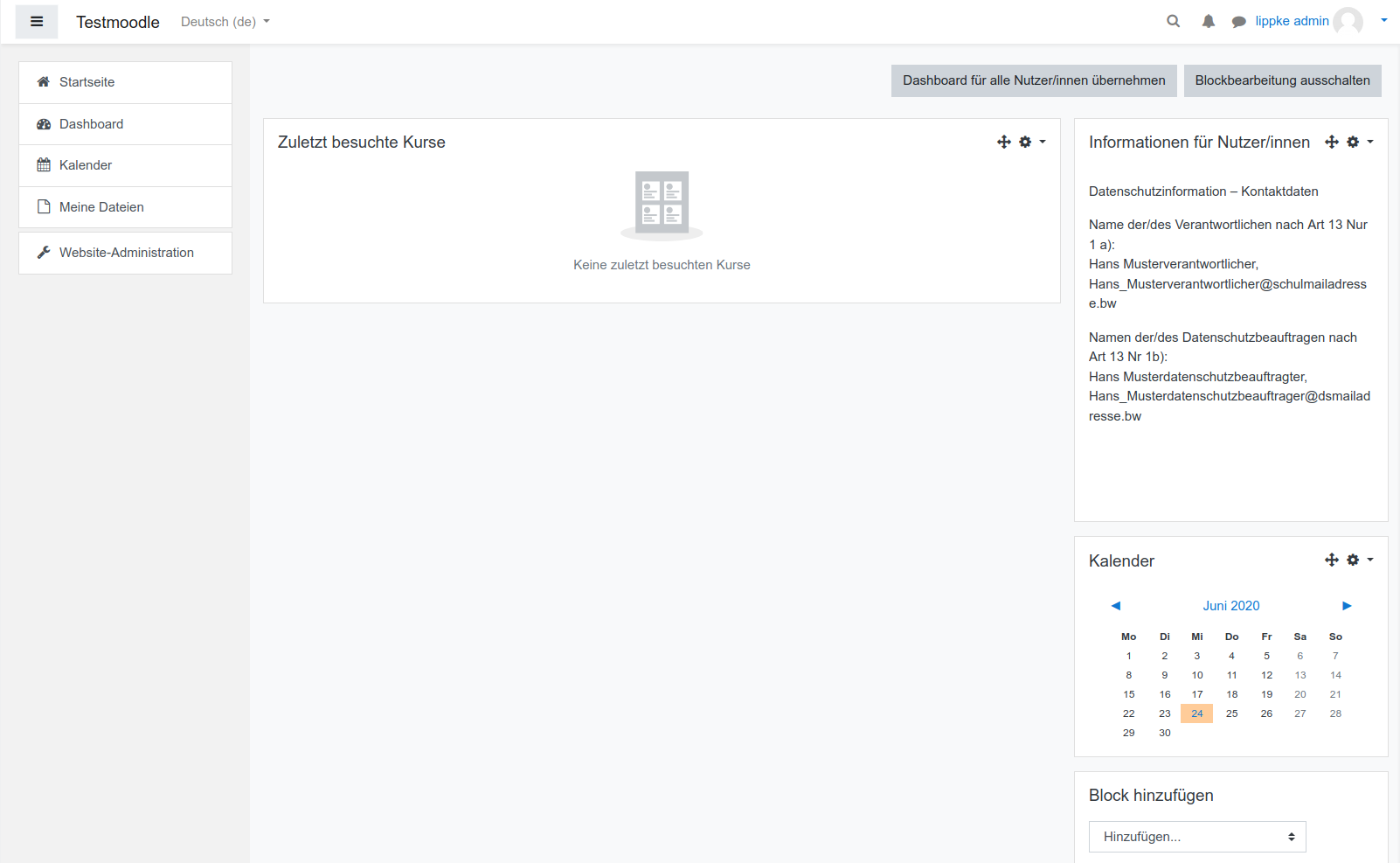Open the notifications bell
Image resolution: width=1400 pixels, height=863 pixels.
pos(1208,22)
